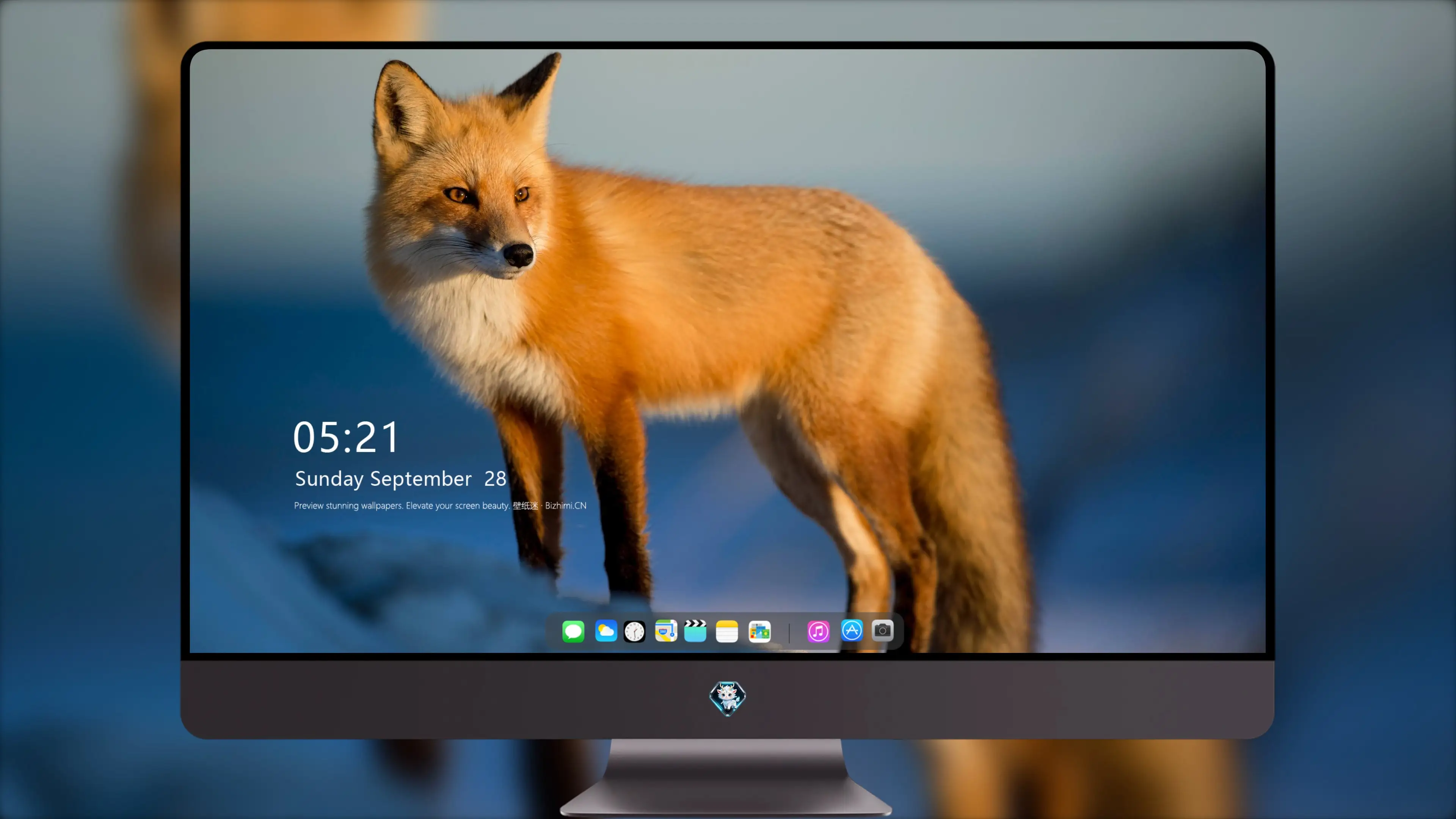
Task: Open the green Messages app in the dock
Action: pyautogui.click(x=573, y=631)
